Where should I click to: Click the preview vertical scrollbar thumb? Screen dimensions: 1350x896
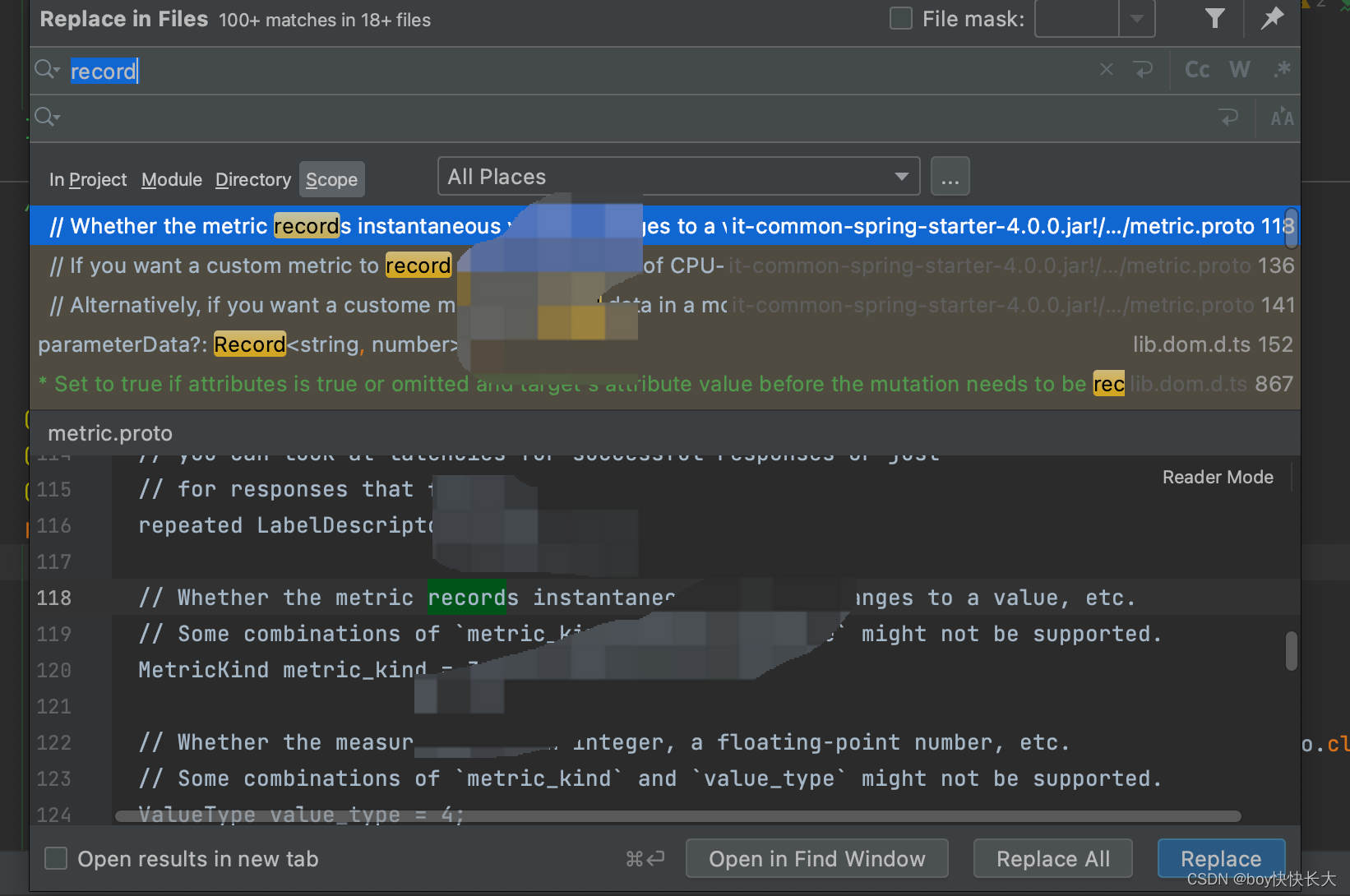pyautogui.click(x=1292, y=651)
